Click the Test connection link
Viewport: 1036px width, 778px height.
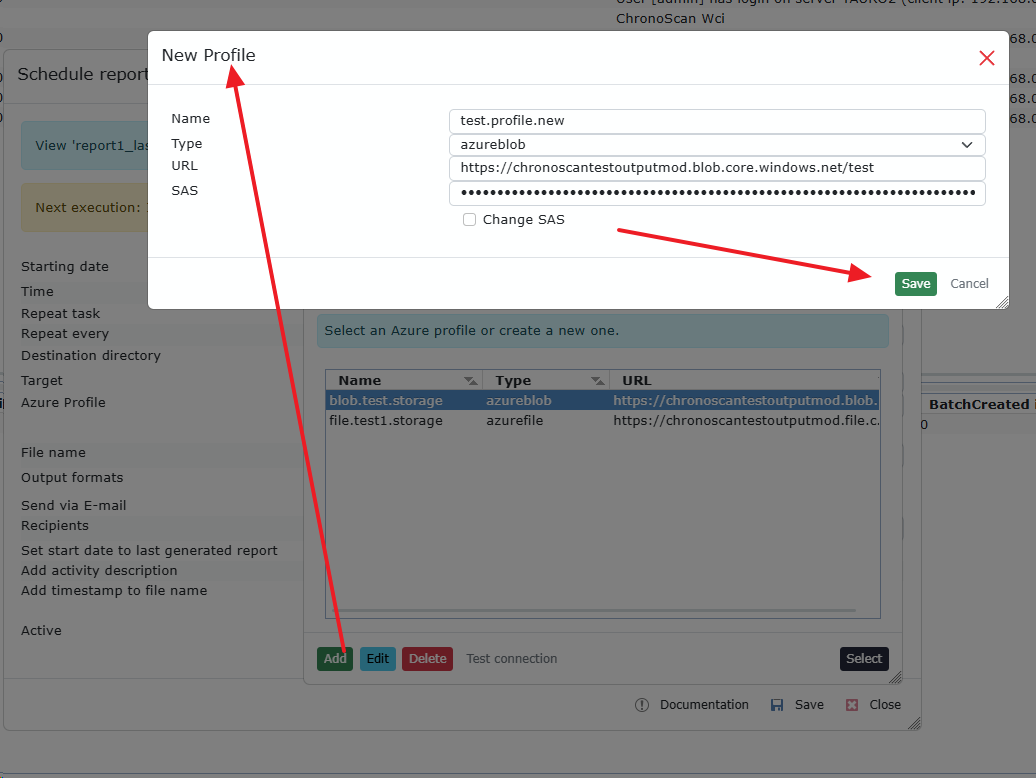coord(511,659)
